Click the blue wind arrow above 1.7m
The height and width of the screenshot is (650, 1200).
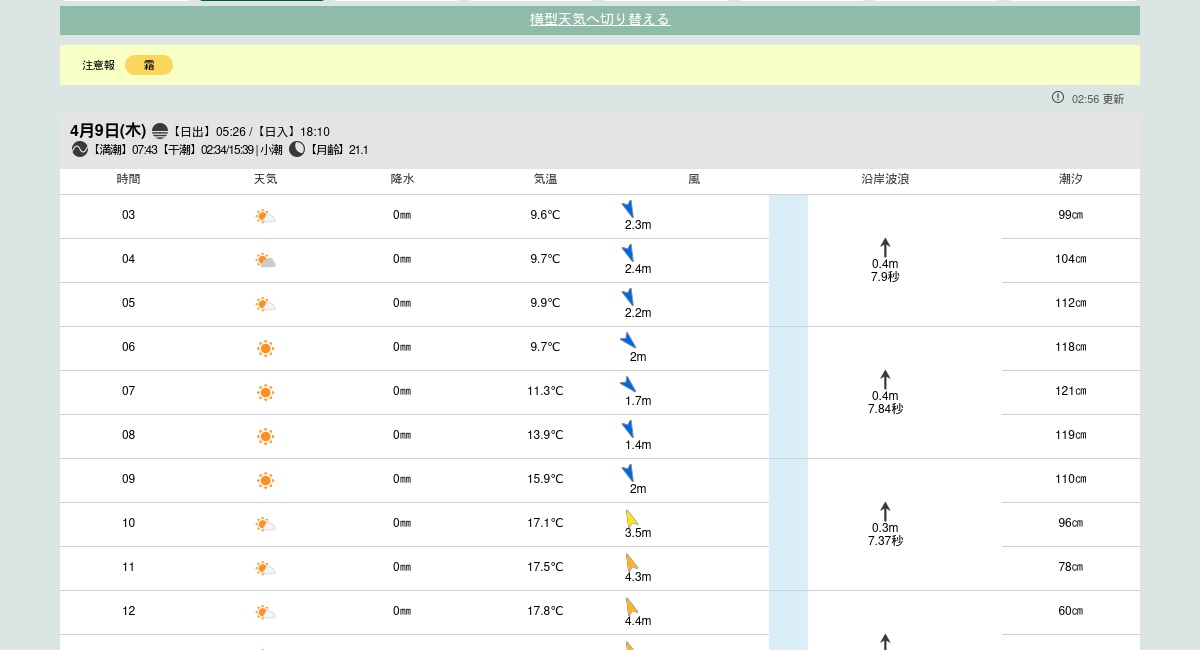[628, 384]
